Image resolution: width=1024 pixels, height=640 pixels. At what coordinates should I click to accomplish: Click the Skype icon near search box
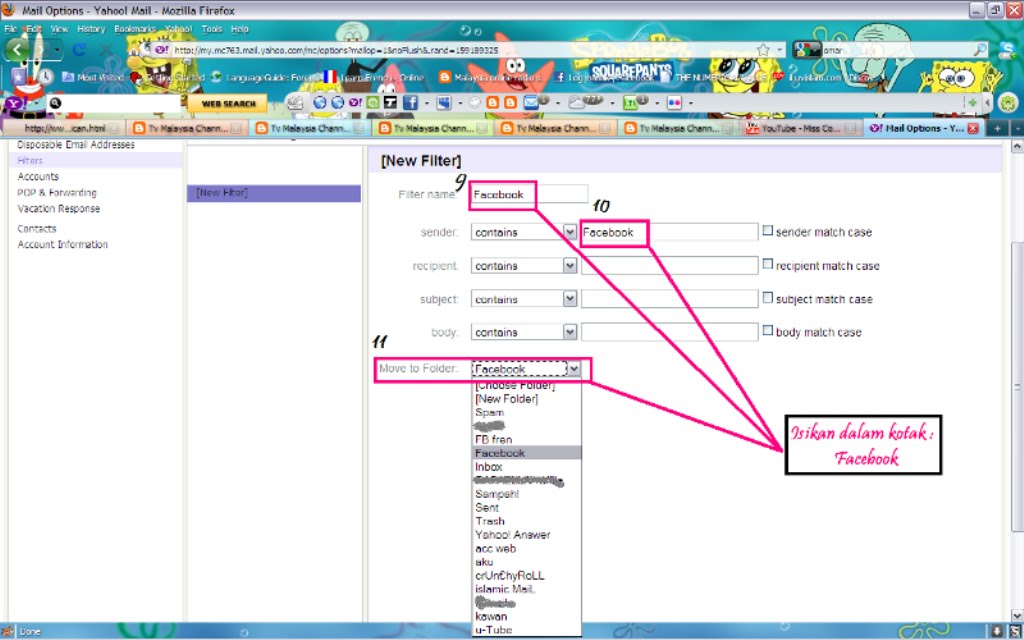coord(1006,50)
